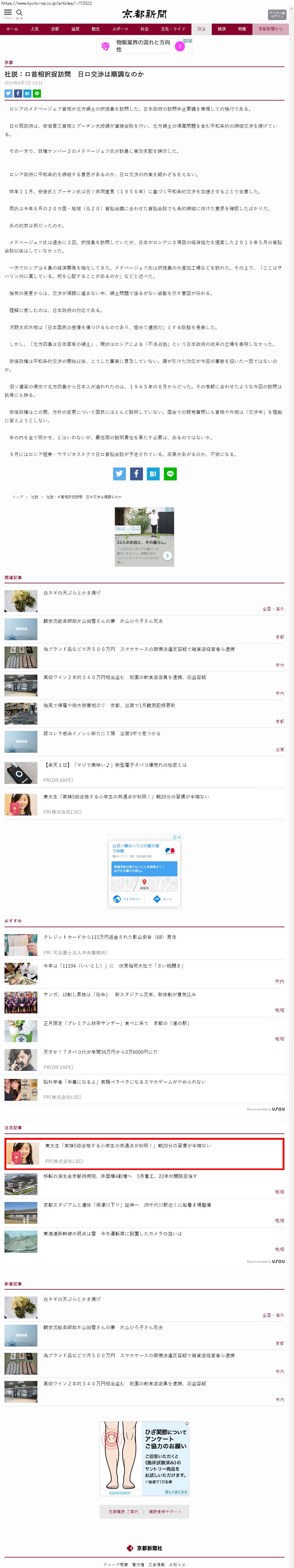The height and width of the screenshot is (1568, 294).
Task: Click the search magnifier icon
Action: (19, 12)
